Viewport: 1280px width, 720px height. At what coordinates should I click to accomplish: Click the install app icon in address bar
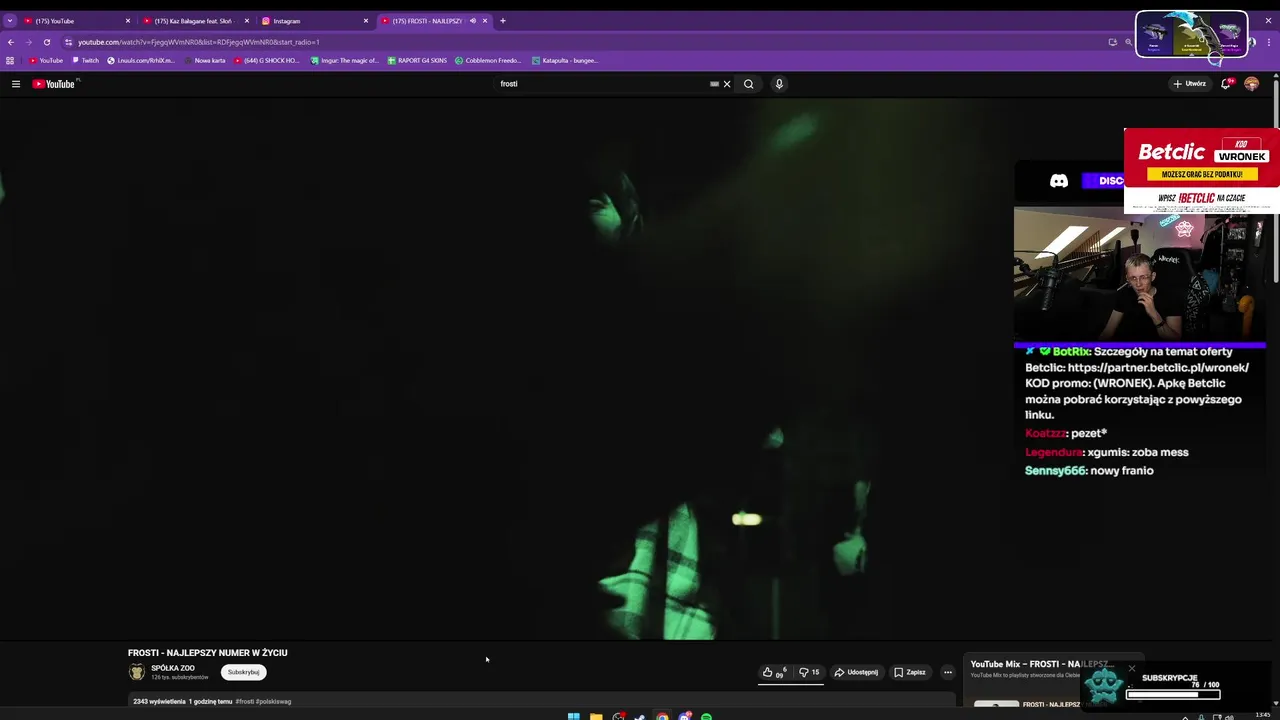(x=1112, y=42)
